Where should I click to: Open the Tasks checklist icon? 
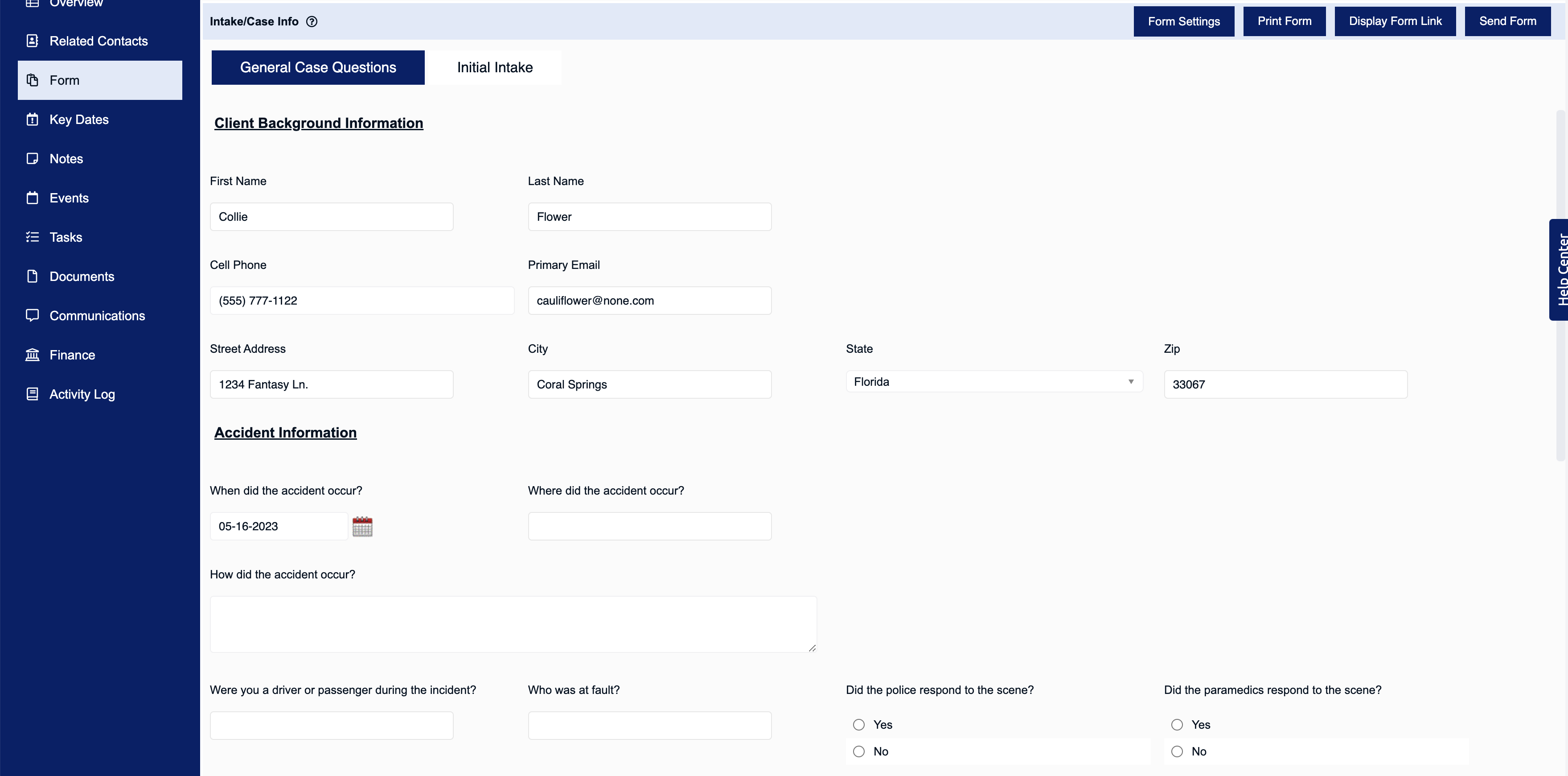coord(33,237)
